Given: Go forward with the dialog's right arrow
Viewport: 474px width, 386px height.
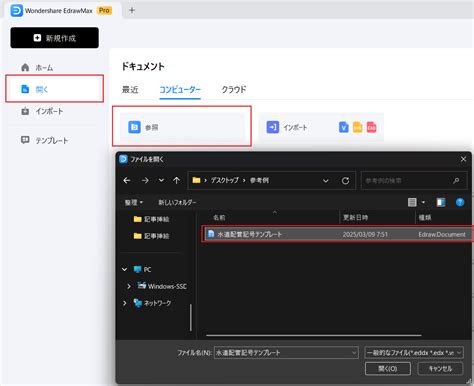Looking at the screenshot, I should [x=145, y=180].
